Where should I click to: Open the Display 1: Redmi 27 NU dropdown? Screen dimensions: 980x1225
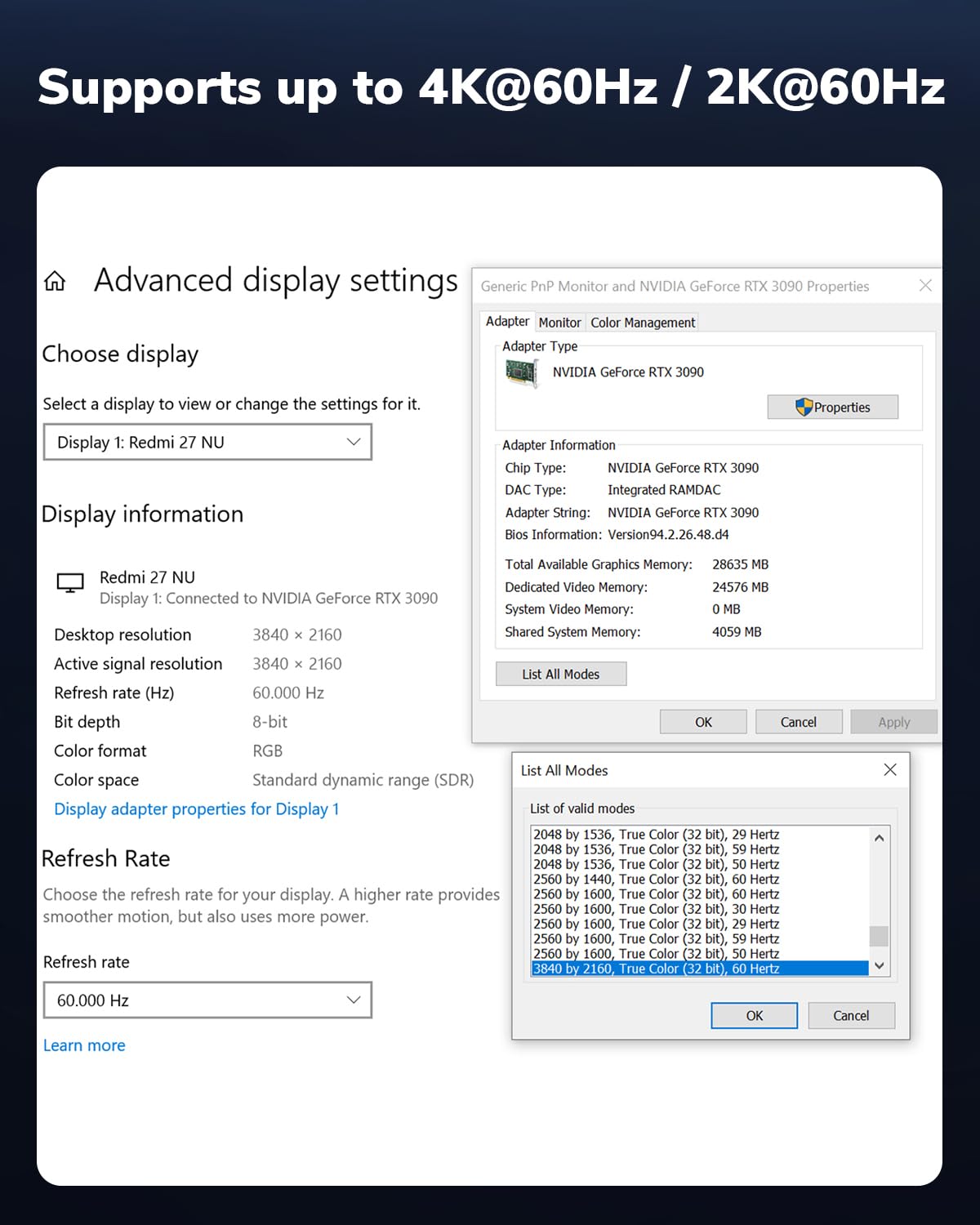207,442
